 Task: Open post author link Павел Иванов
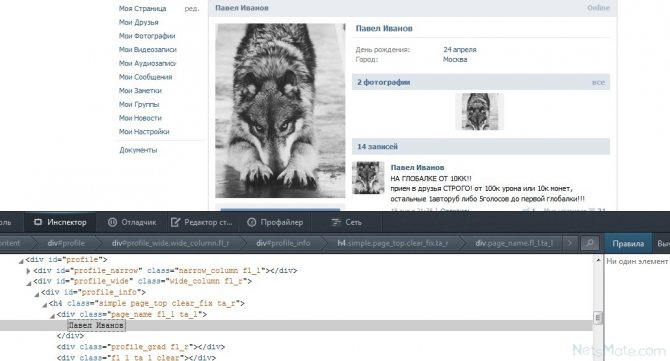(417, 167)
